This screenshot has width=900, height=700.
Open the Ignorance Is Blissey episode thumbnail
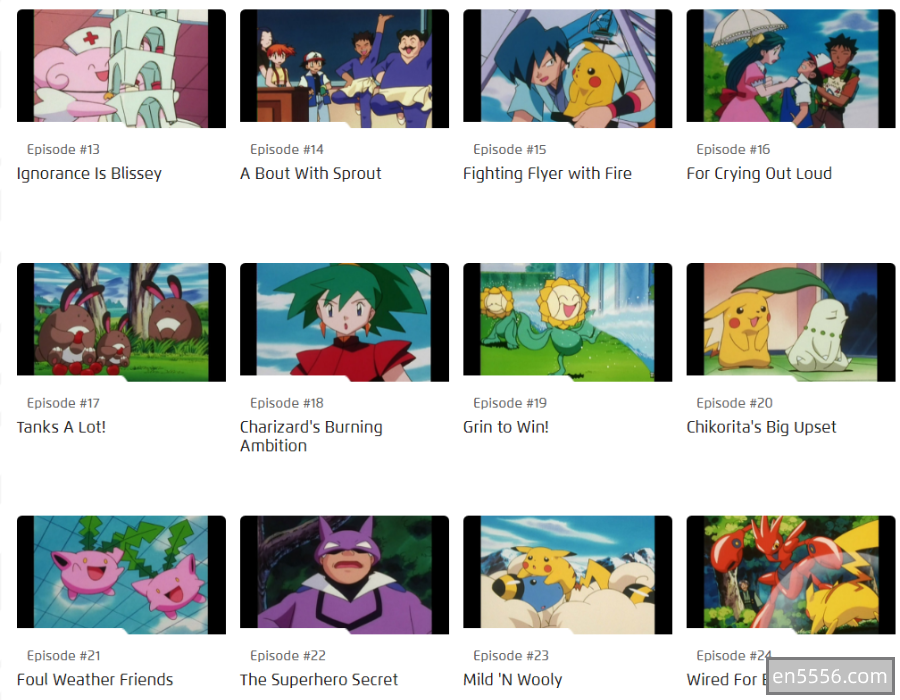click(x=121, y=68)
